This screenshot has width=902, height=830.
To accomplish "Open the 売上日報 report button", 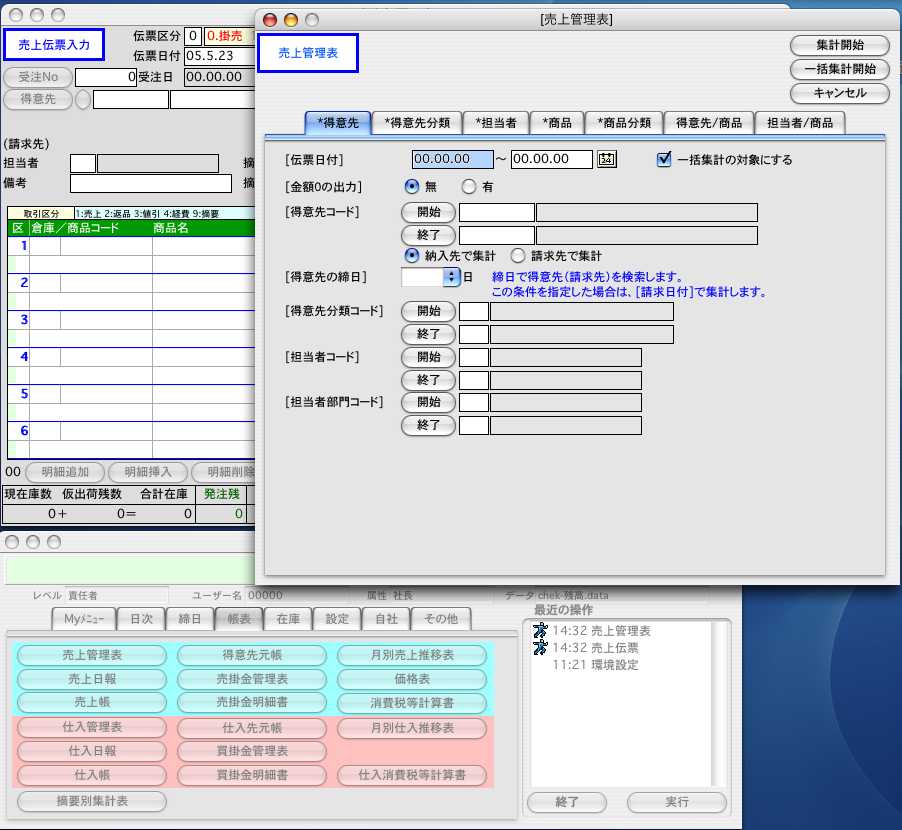I will click(x=91, y=678).
